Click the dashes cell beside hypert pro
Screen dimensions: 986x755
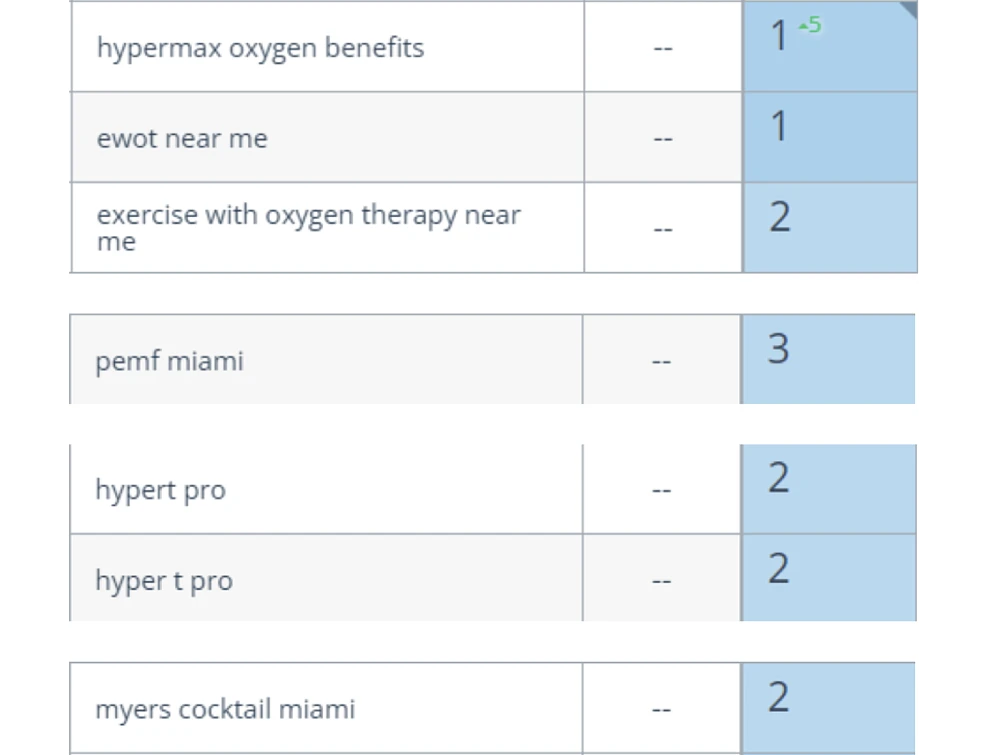point(662,489)
